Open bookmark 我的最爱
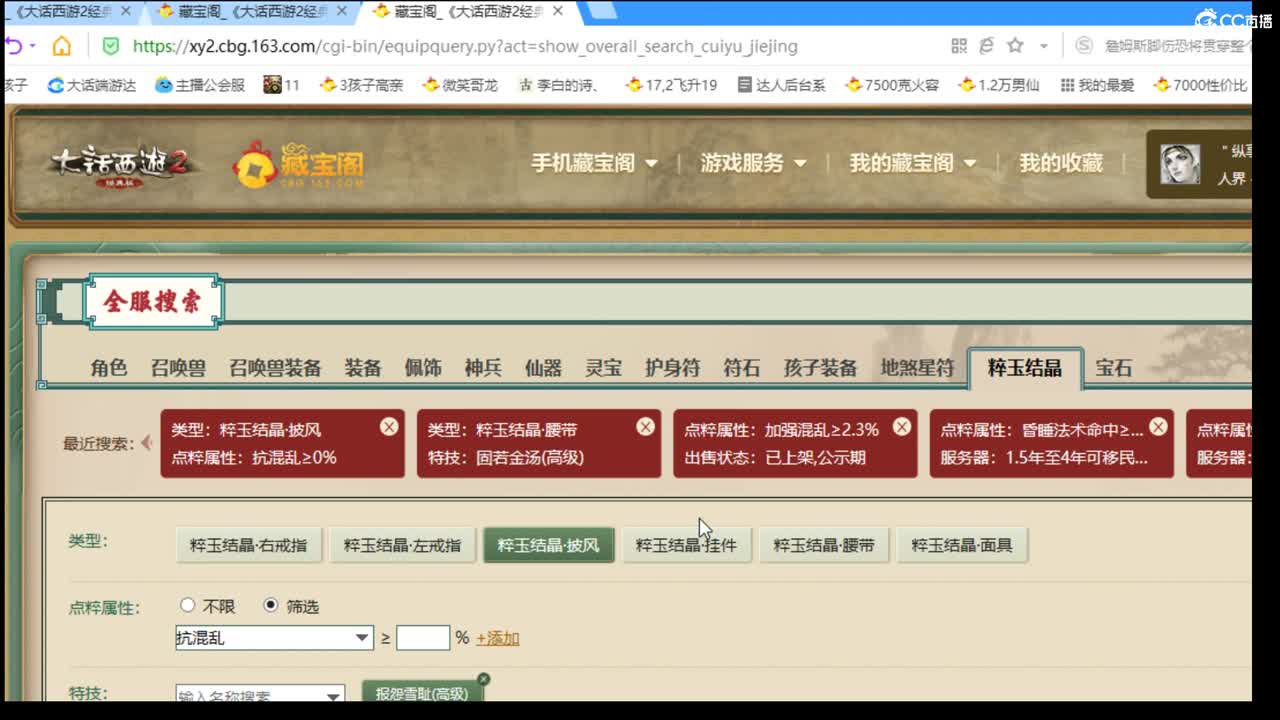The width and height of the screenshot is (1280, 720). (1097, 85)
